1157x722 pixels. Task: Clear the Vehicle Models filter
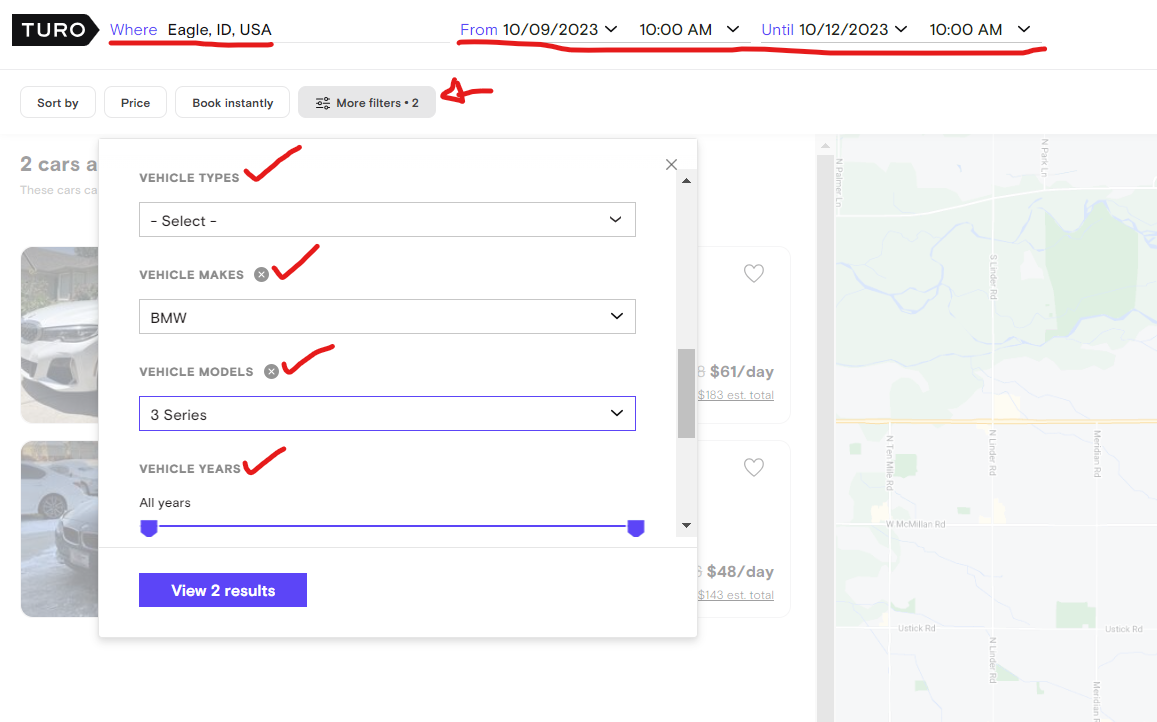pos(272,371)
